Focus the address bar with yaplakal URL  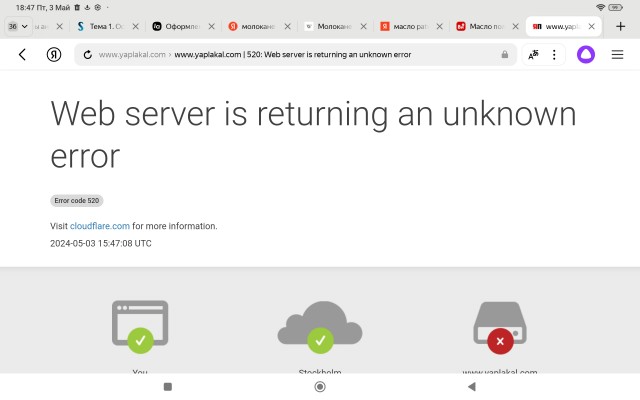[x=294, y=54]
